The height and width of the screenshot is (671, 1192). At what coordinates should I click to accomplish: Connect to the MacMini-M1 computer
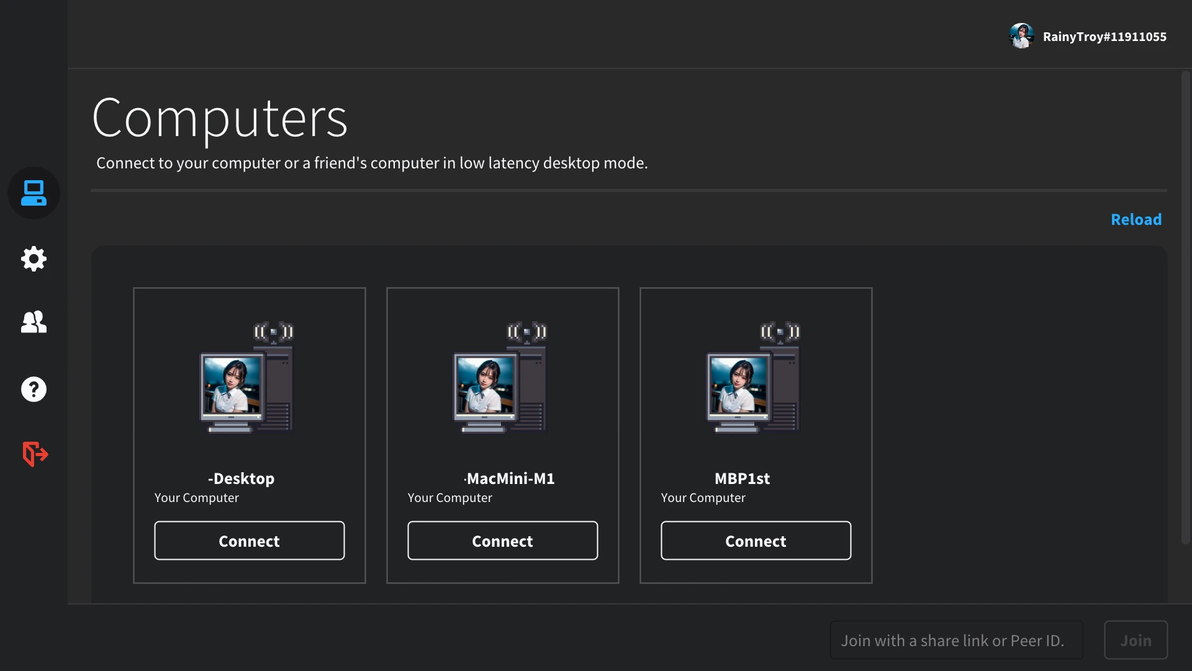(x=502, y=541)
